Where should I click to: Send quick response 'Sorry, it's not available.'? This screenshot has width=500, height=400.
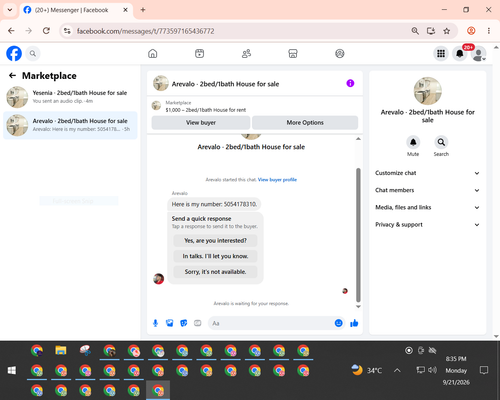click(x=215, y=272)
